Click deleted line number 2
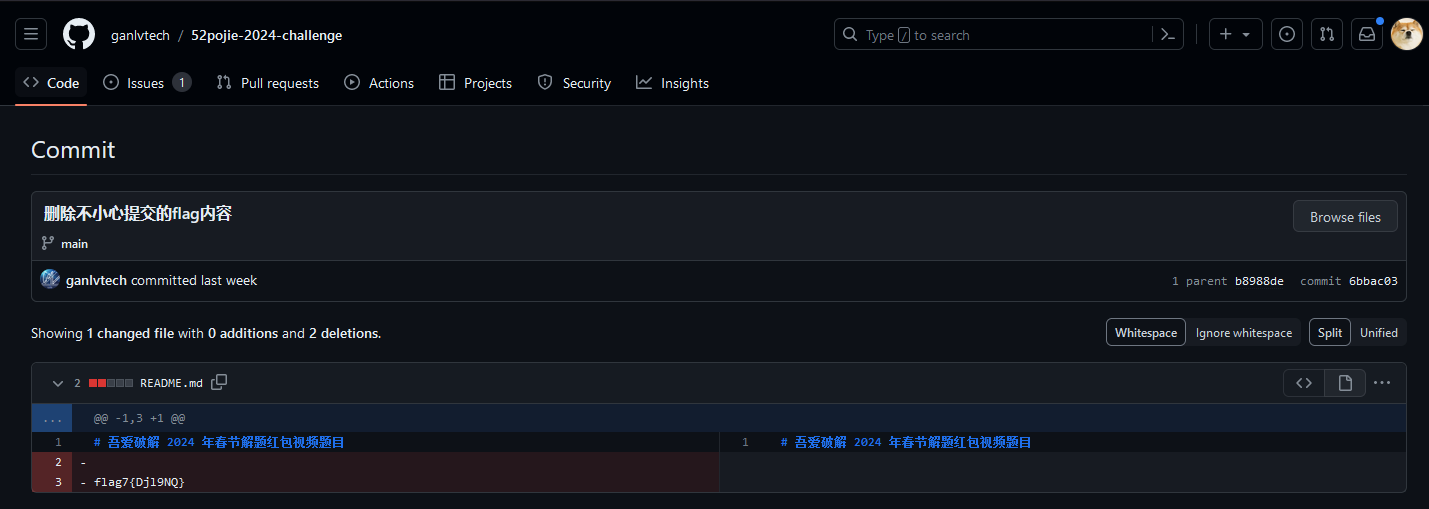This screenshot has height=509, width=1429. pyautogui.click(x=52, y=462)
